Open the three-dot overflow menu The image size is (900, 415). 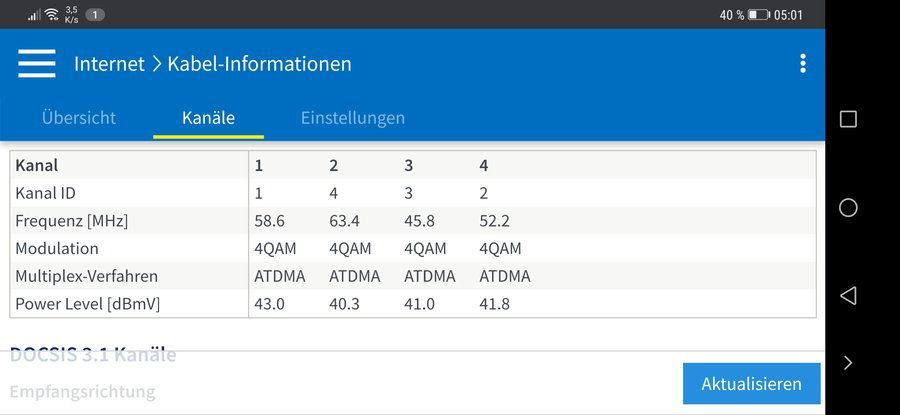802,64
